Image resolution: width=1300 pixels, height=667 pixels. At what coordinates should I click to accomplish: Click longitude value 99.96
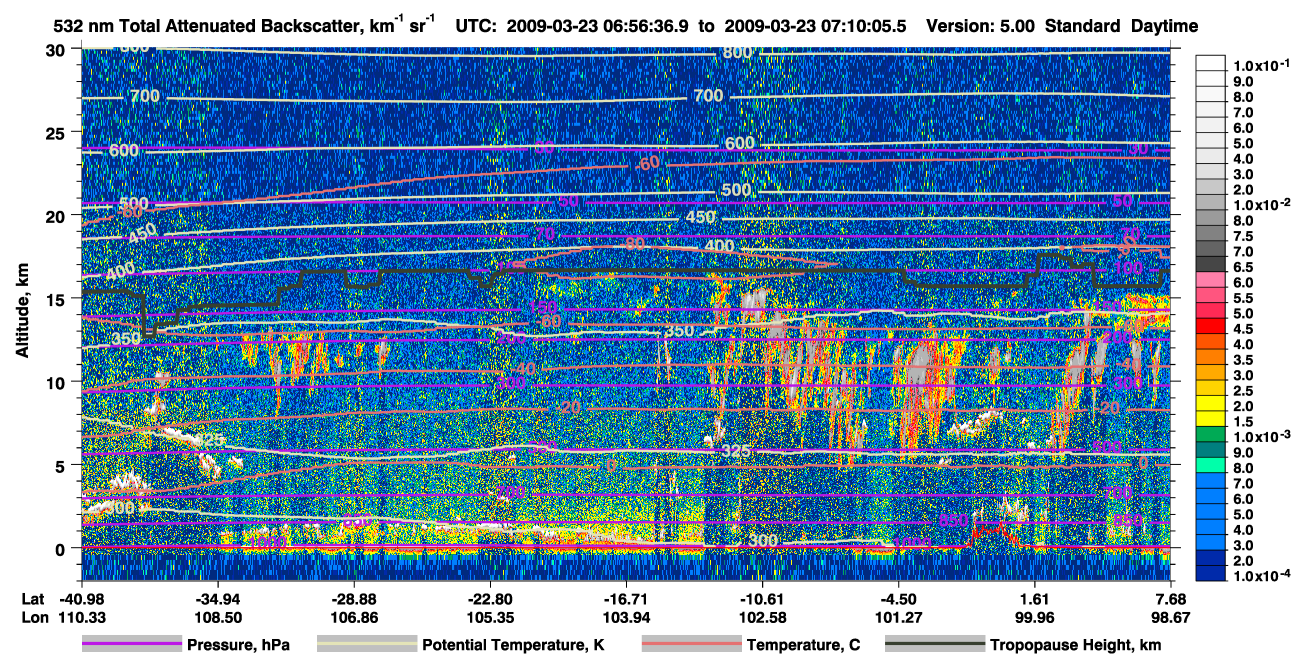point(1035,617)
